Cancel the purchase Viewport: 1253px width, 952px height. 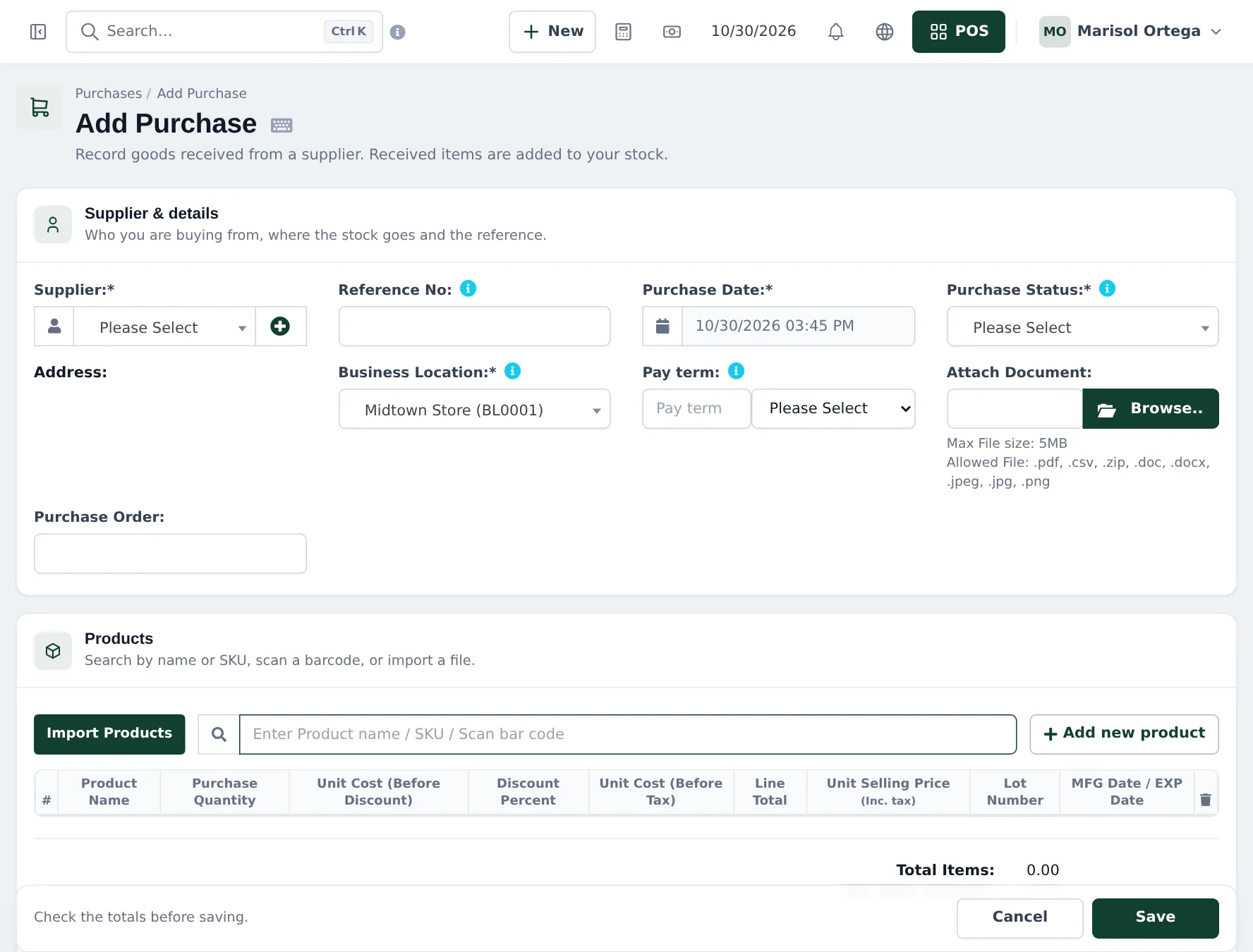pyautogui.click(x=1019, y=918)
